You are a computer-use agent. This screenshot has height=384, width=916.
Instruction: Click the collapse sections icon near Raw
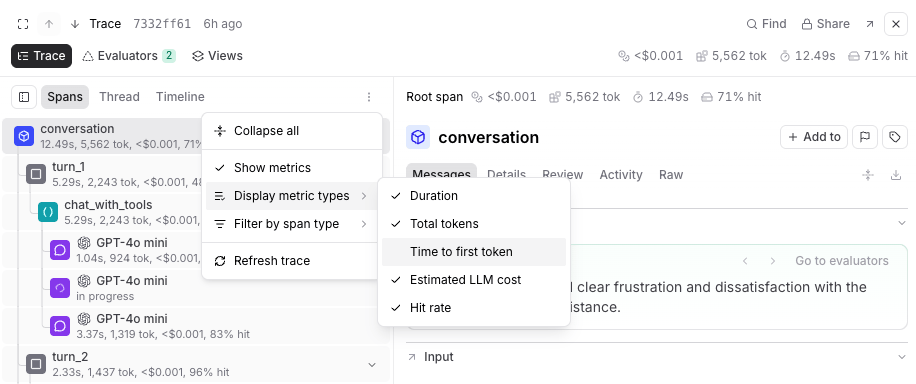(868, 175)
